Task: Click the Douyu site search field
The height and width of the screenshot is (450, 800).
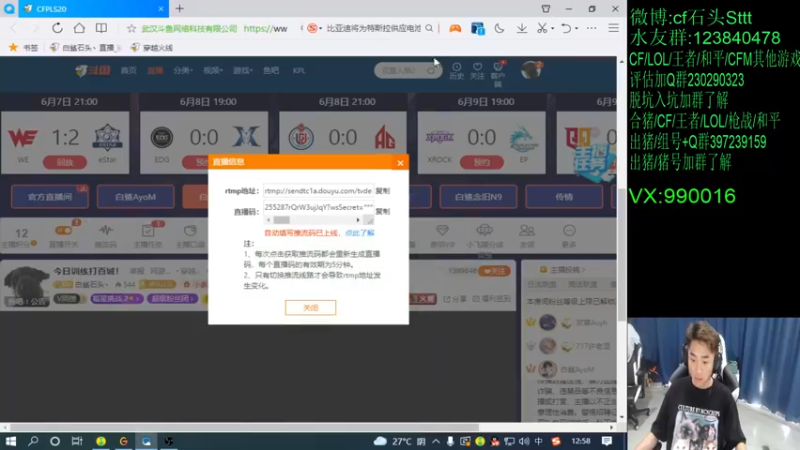Action: [x=407, y=70]
